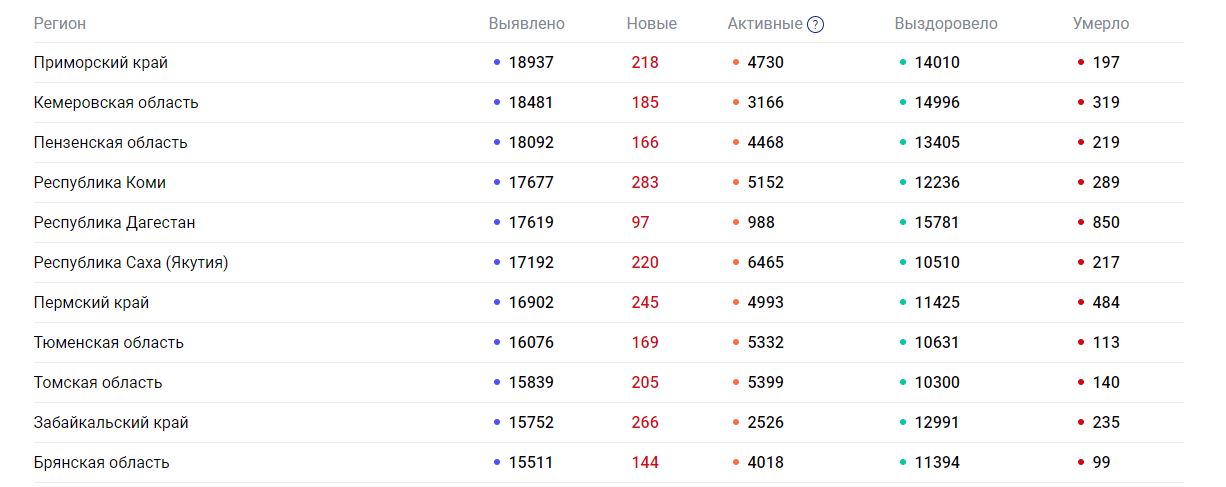Sort table by Регион column header
Image resolution: width=1226 pixels, height=487 pixels.
60,24
